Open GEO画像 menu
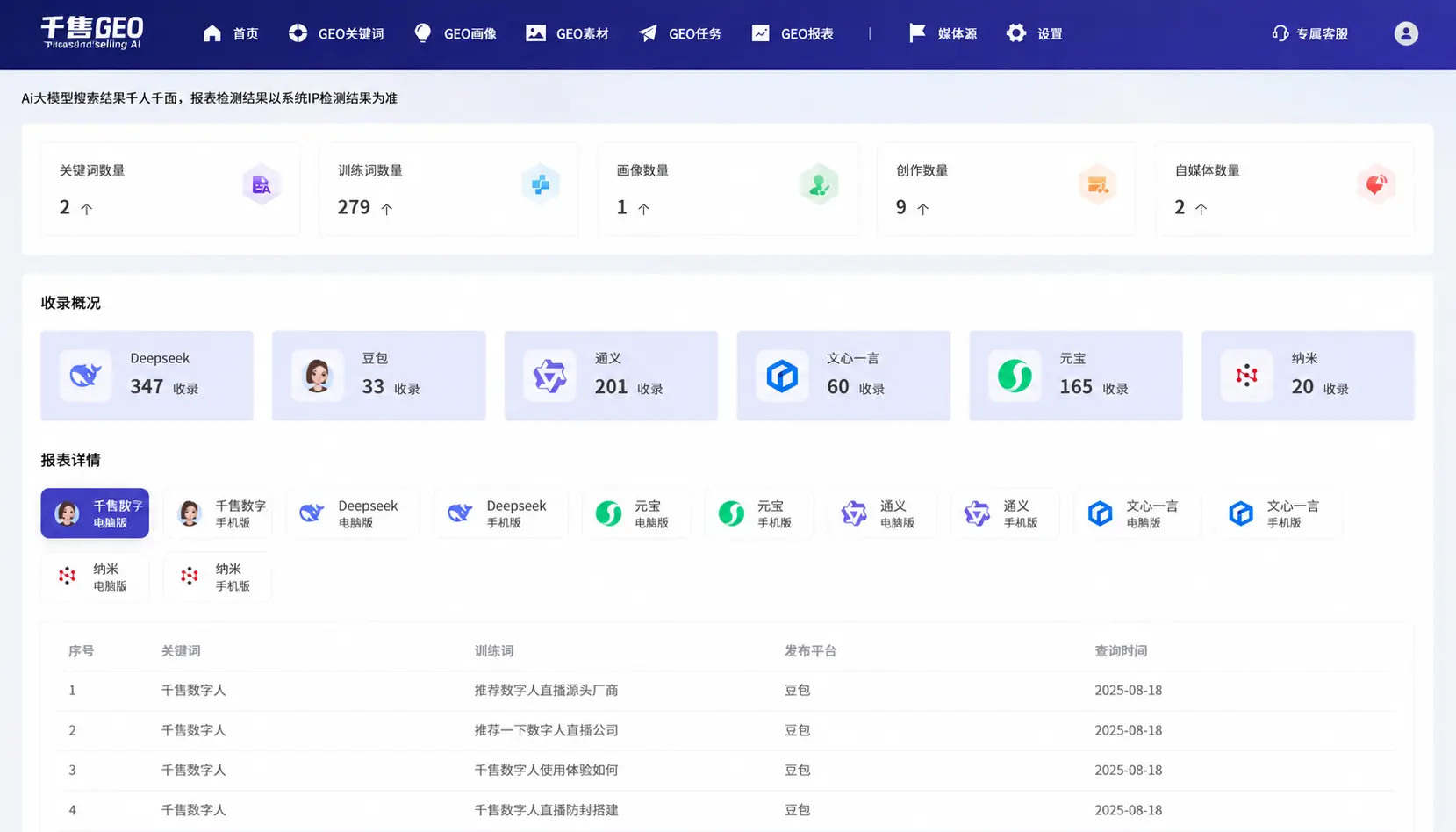 tap(455, 33)
